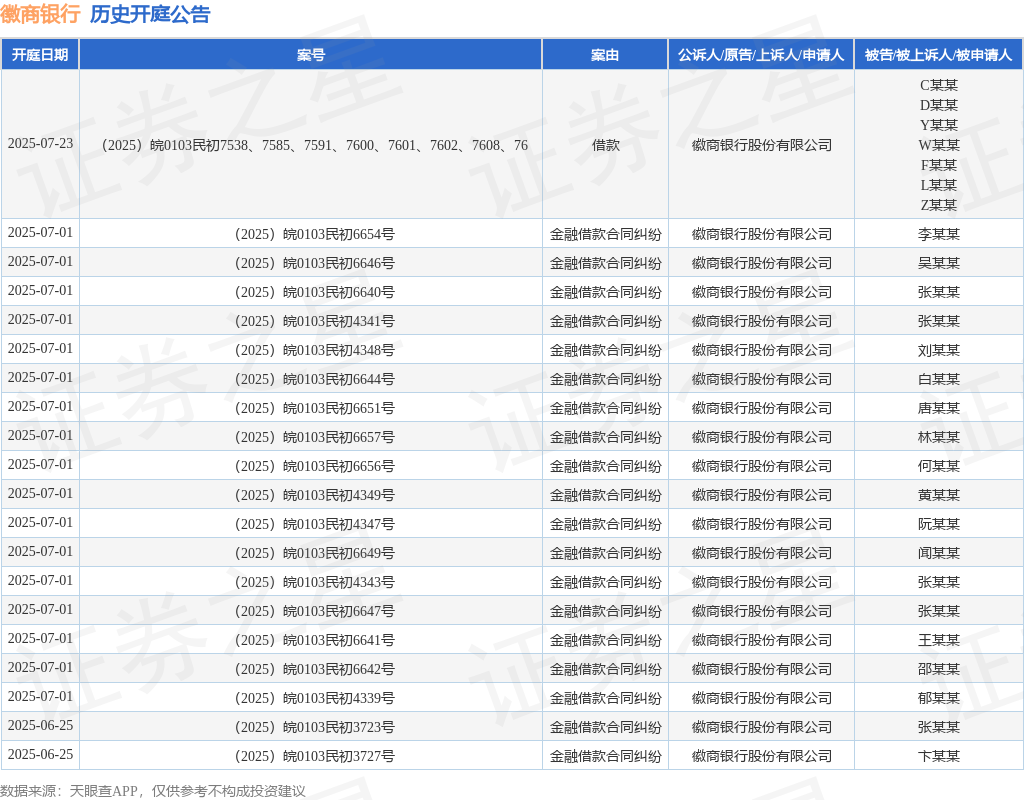Click defendant Z某某
Viewport: 1024px width, 800px height.
[938, 205]
